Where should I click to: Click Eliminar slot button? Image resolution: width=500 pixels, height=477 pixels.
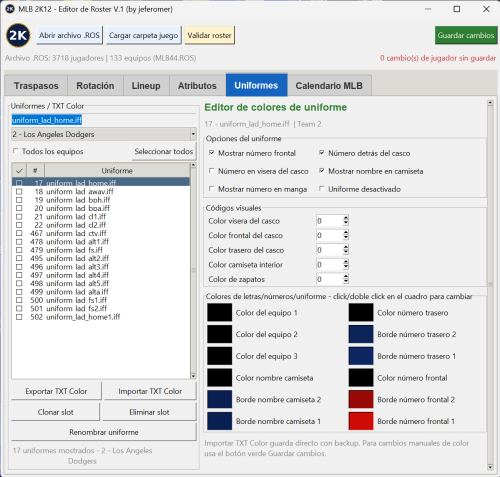pyautogui.click(x=149, y=412)
